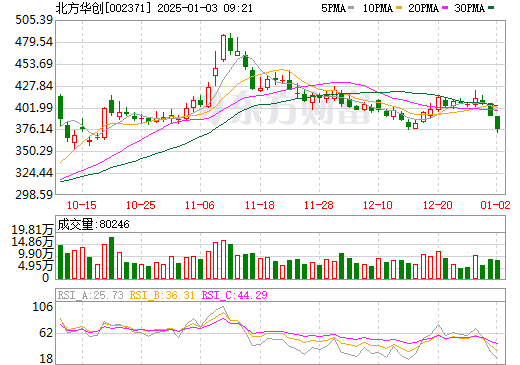Click the 106 RSI axis label
Viewport: 520px width, 365px height.
tap(43, 307)
